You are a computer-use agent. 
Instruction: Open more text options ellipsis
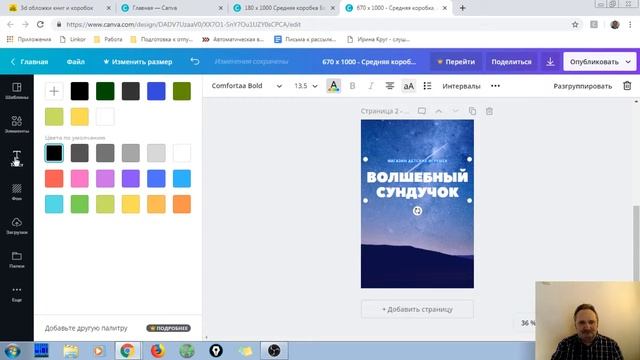[x=495, y=86]
